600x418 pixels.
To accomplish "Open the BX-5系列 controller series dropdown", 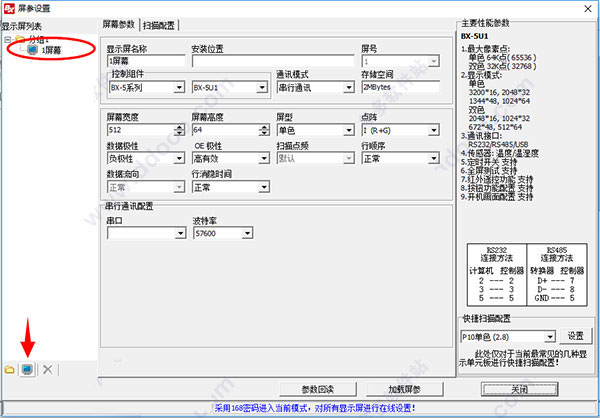I will pos(179,88).
